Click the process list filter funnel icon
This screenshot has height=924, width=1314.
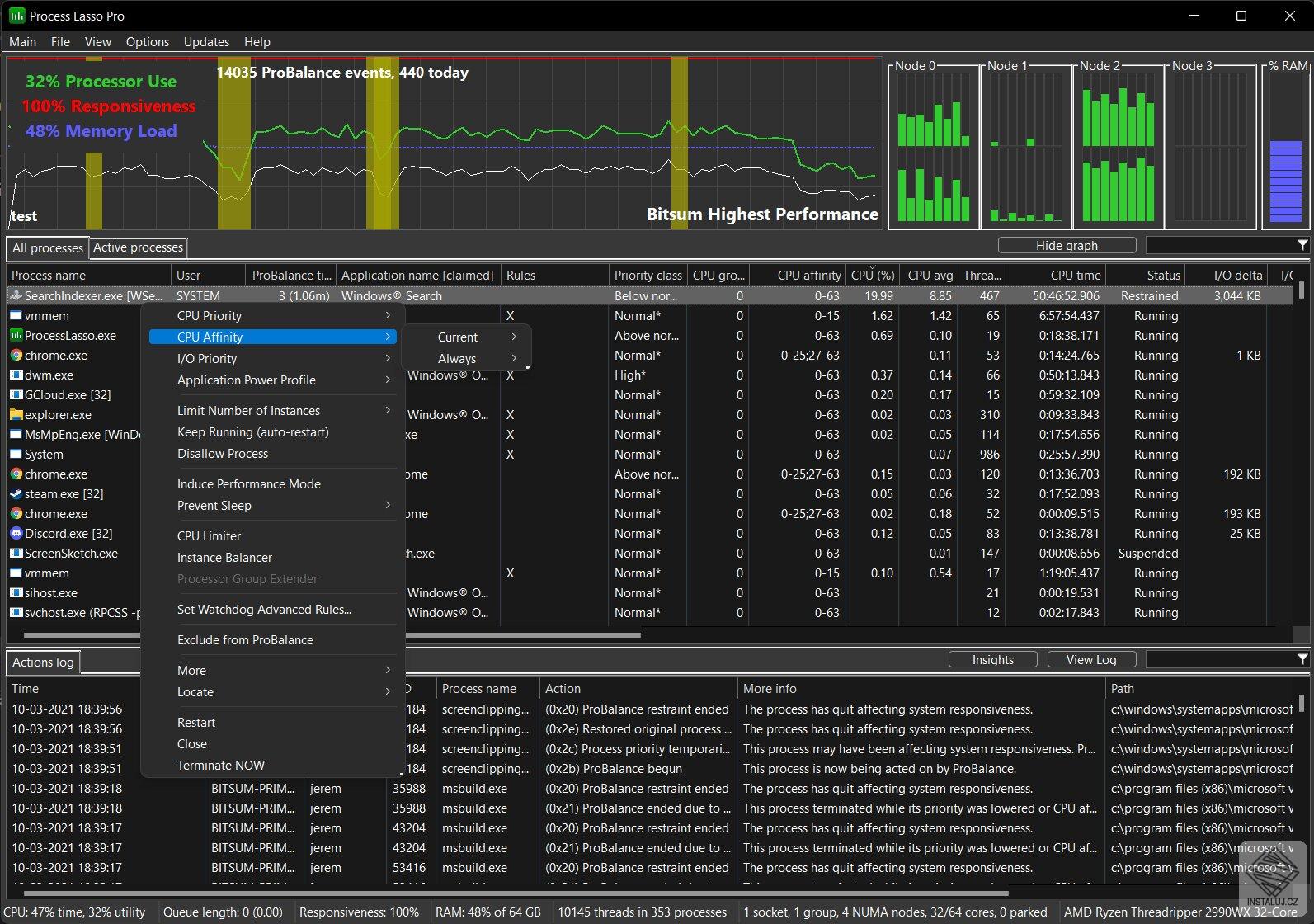1302,245
